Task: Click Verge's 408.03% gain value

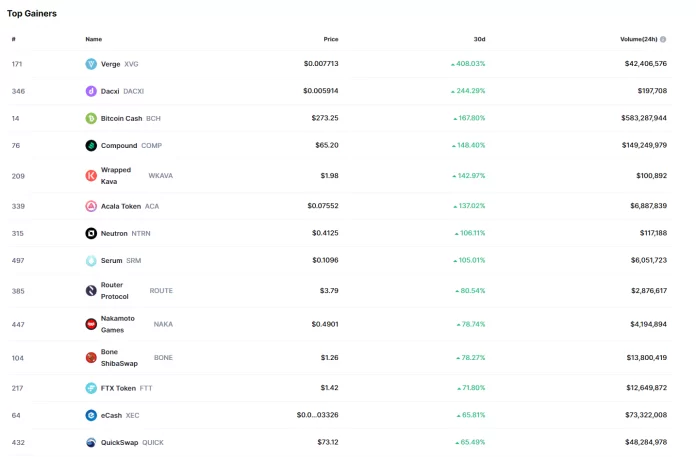Action: click(x=469, y=64)
